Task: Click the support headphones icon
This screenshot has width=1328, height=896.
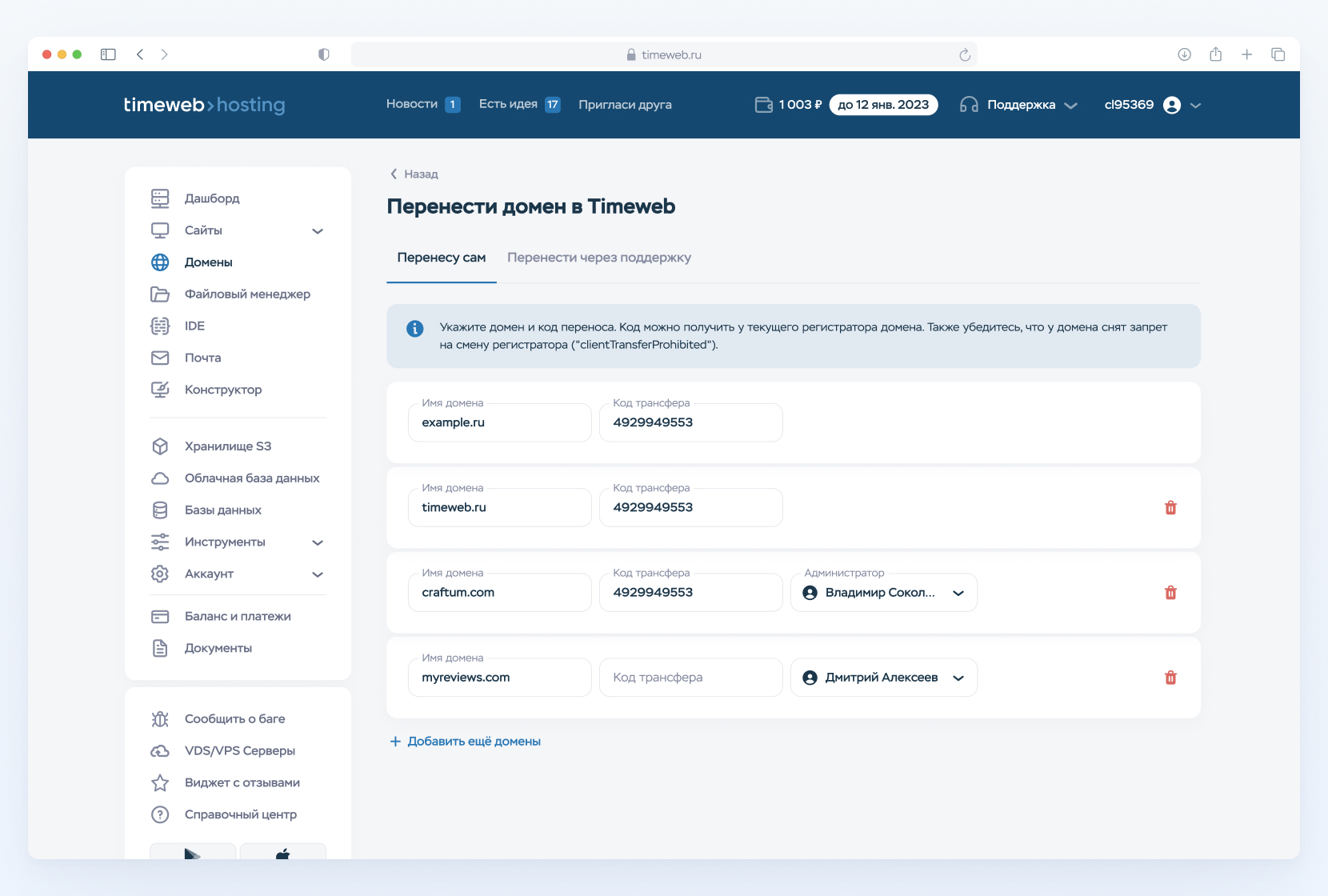Action: pyautogui.click(x=969, y=105)
